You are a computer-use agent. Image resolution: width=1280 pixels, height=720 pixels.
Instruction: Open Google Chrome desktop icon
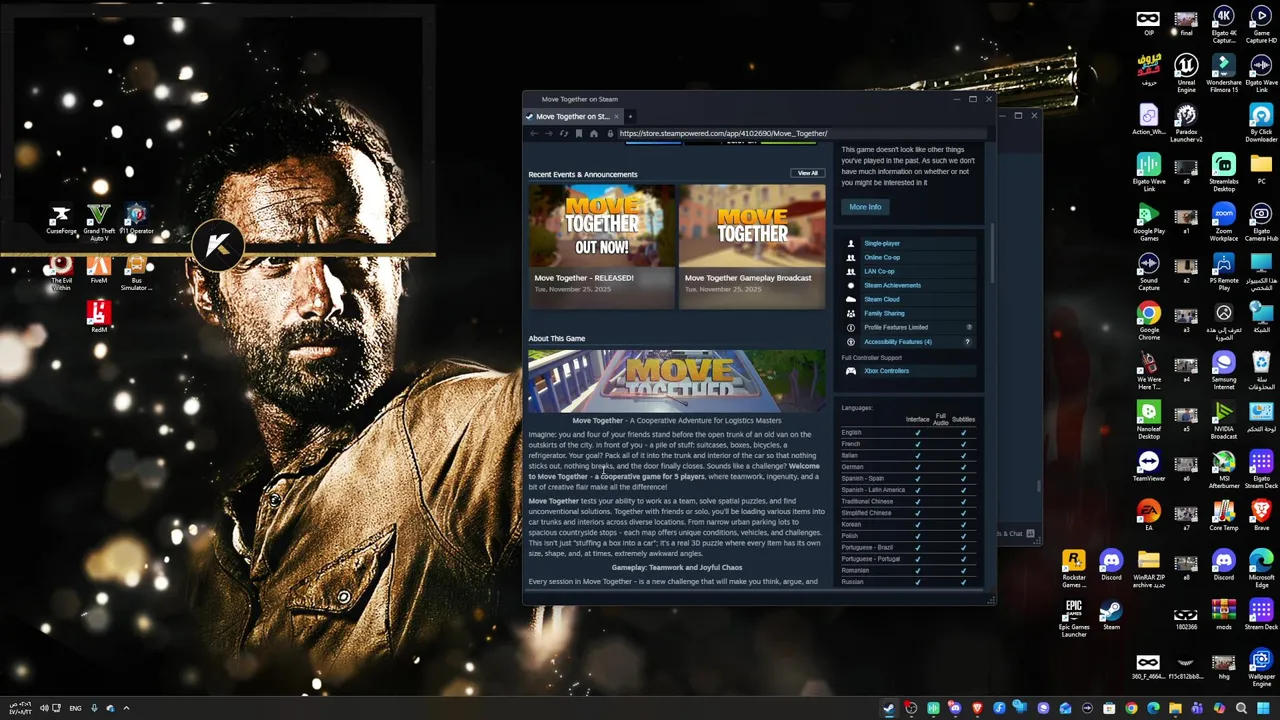[x=1148, y=321]
